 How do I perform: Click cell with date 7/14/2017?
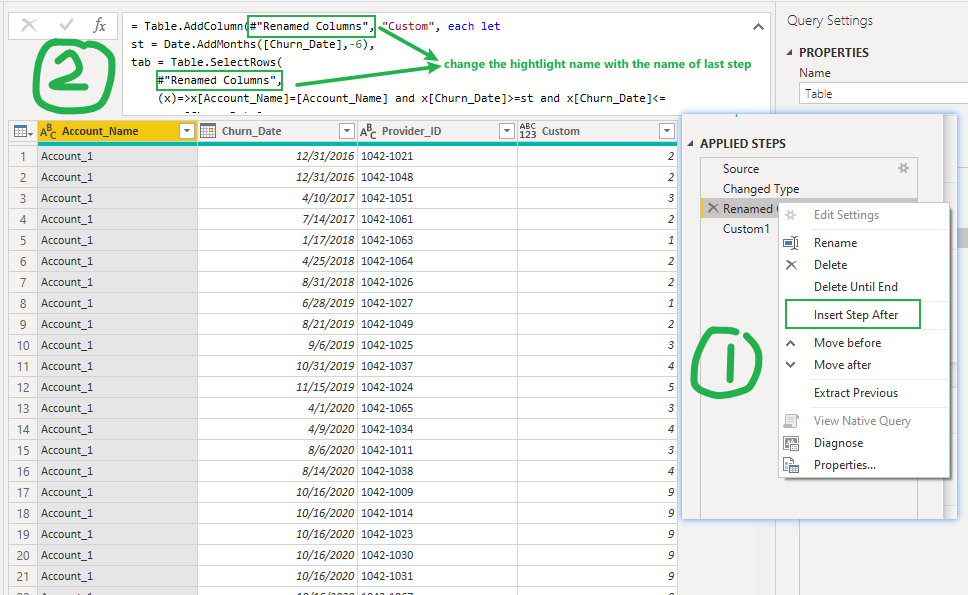click(277, 219)
